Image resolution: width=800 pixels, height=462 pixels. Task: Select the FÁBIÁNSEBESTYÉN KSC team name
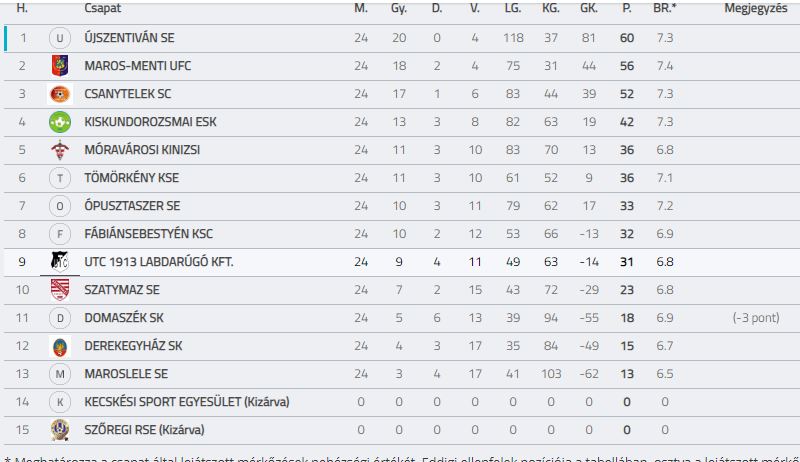pos(148,234)
